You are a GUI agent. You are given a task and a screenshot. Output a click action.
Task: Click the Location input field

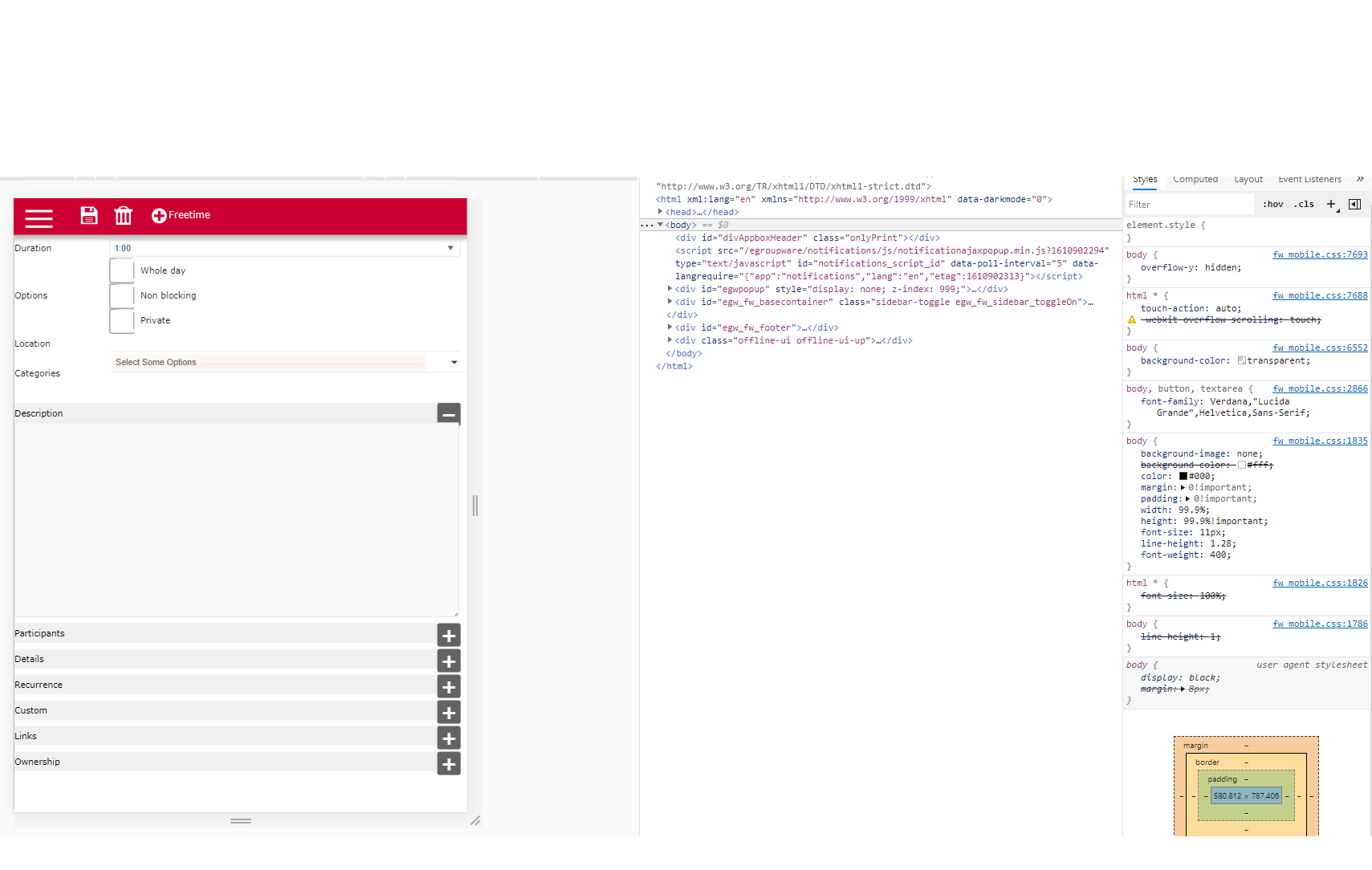coord(284,343)
